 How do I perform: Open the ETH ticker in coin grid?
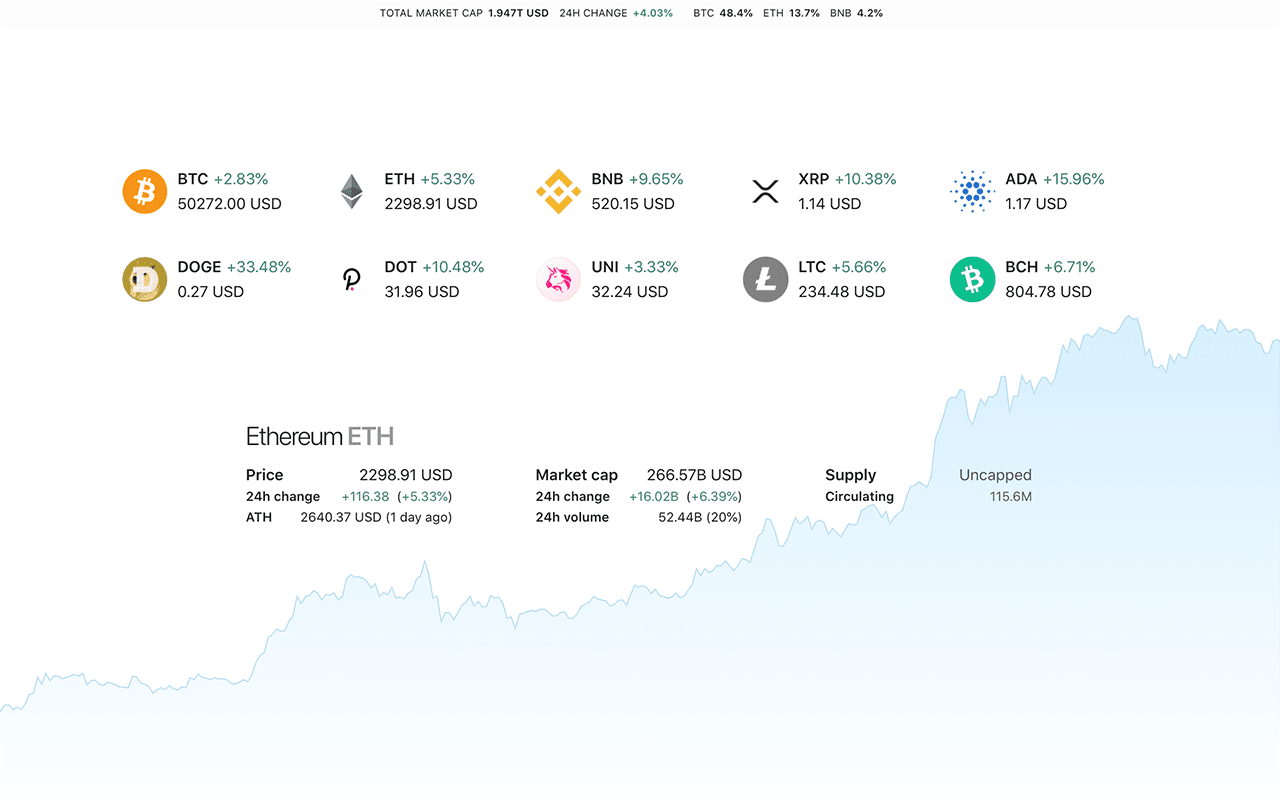[400, 179]
